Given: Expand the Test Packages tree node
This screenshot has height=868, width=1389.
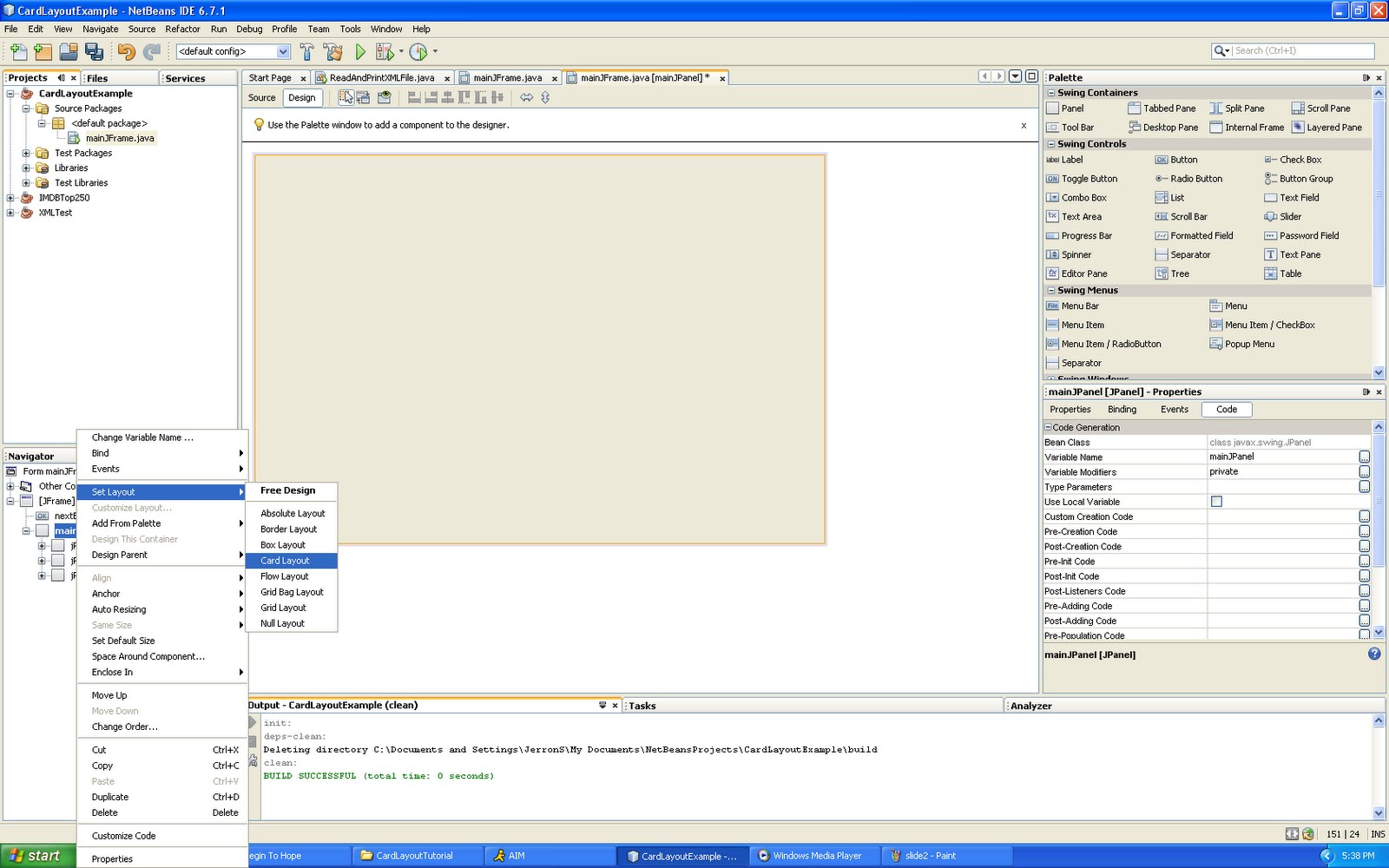Looking at the screenshot, I should coord(26,153).
